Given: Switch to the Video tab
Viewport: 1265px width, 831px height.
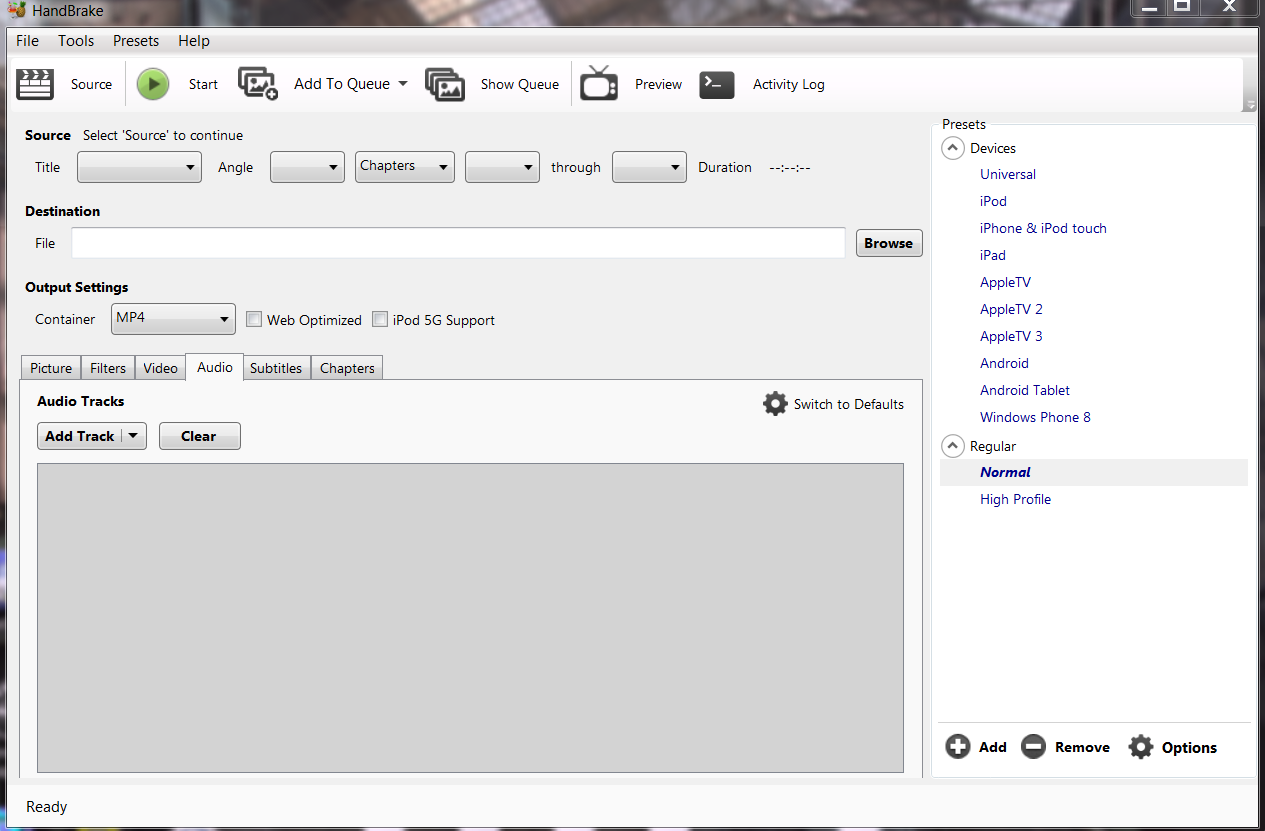Looking at the screenshot, I should point(160,368).
